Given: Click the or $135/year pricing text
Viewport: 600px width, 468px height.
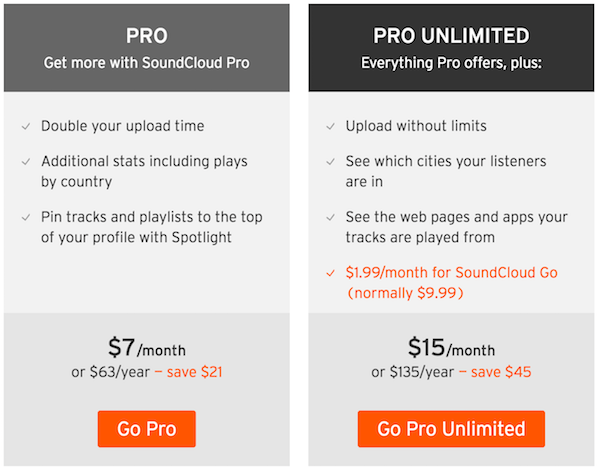Looking at the screenshot, I should point(412,372).
